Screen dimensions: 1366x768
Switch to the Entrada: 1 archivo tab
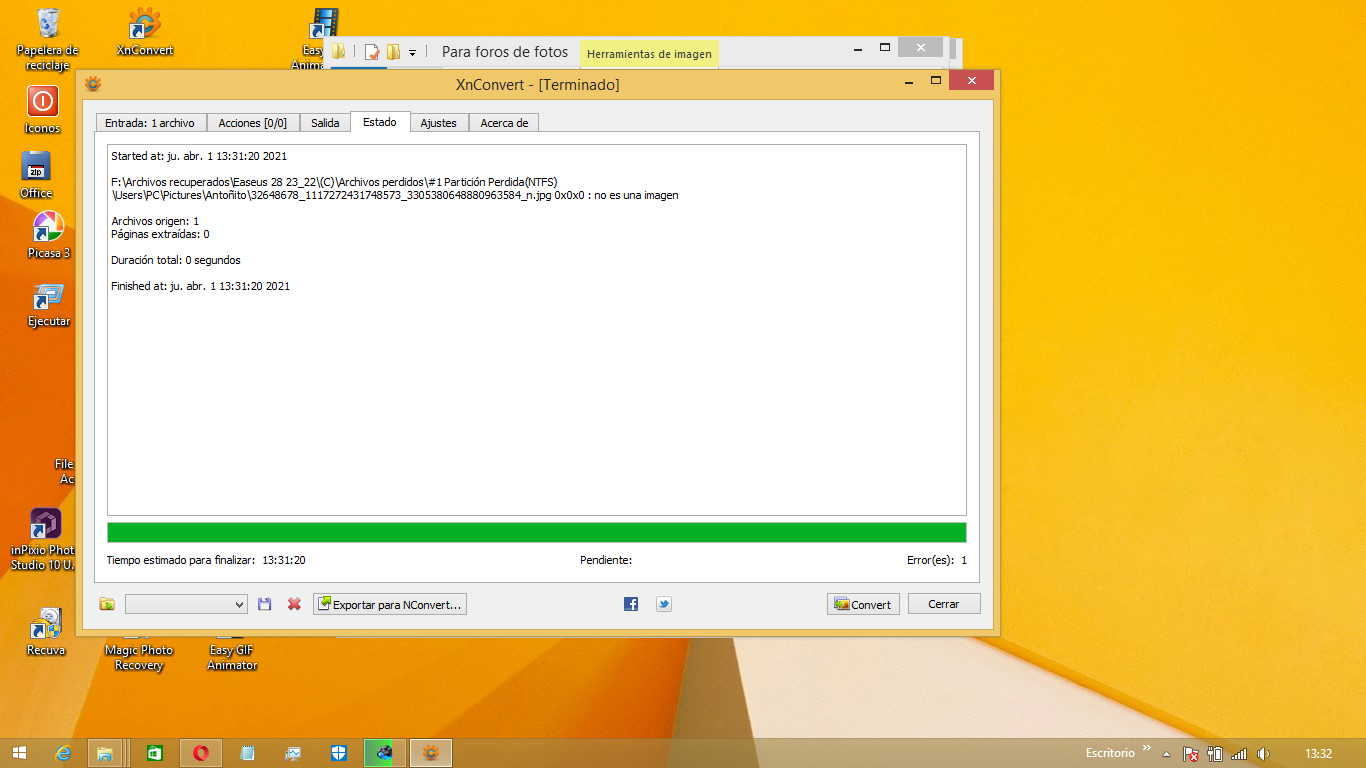pyautogui.click(x=150, y=123)
